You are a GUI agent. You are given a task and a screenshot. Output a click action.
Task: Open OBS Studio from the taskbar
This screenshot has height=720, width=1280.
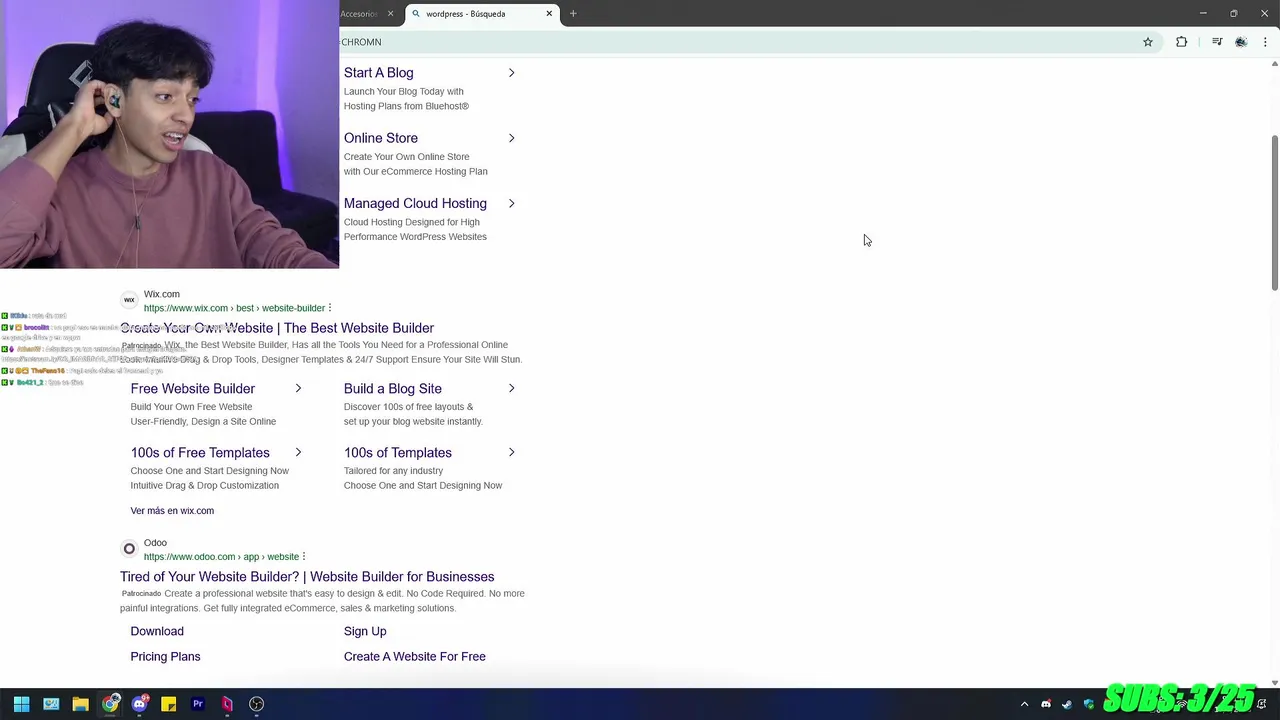click(256, 704)
